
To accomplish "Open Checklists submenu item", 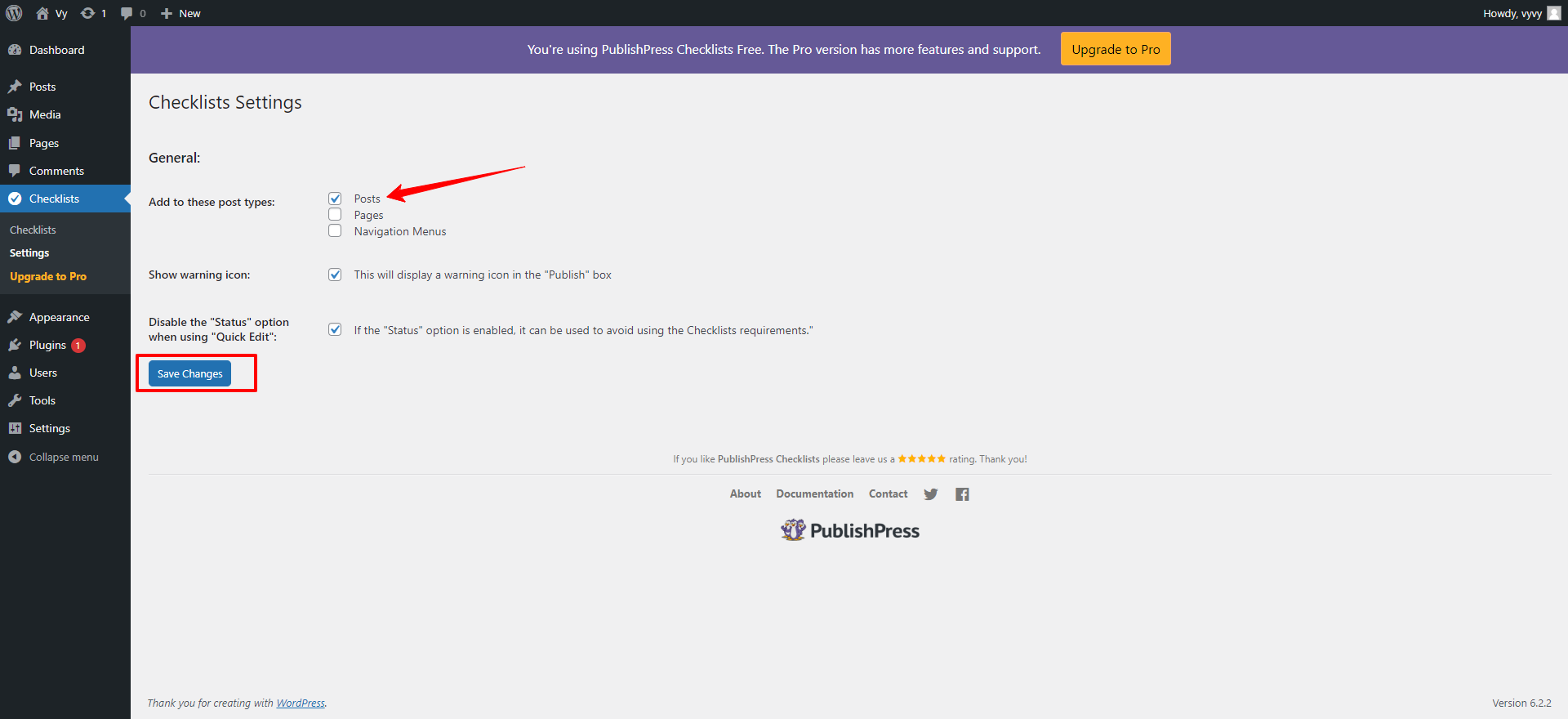I will click(33, 230).
